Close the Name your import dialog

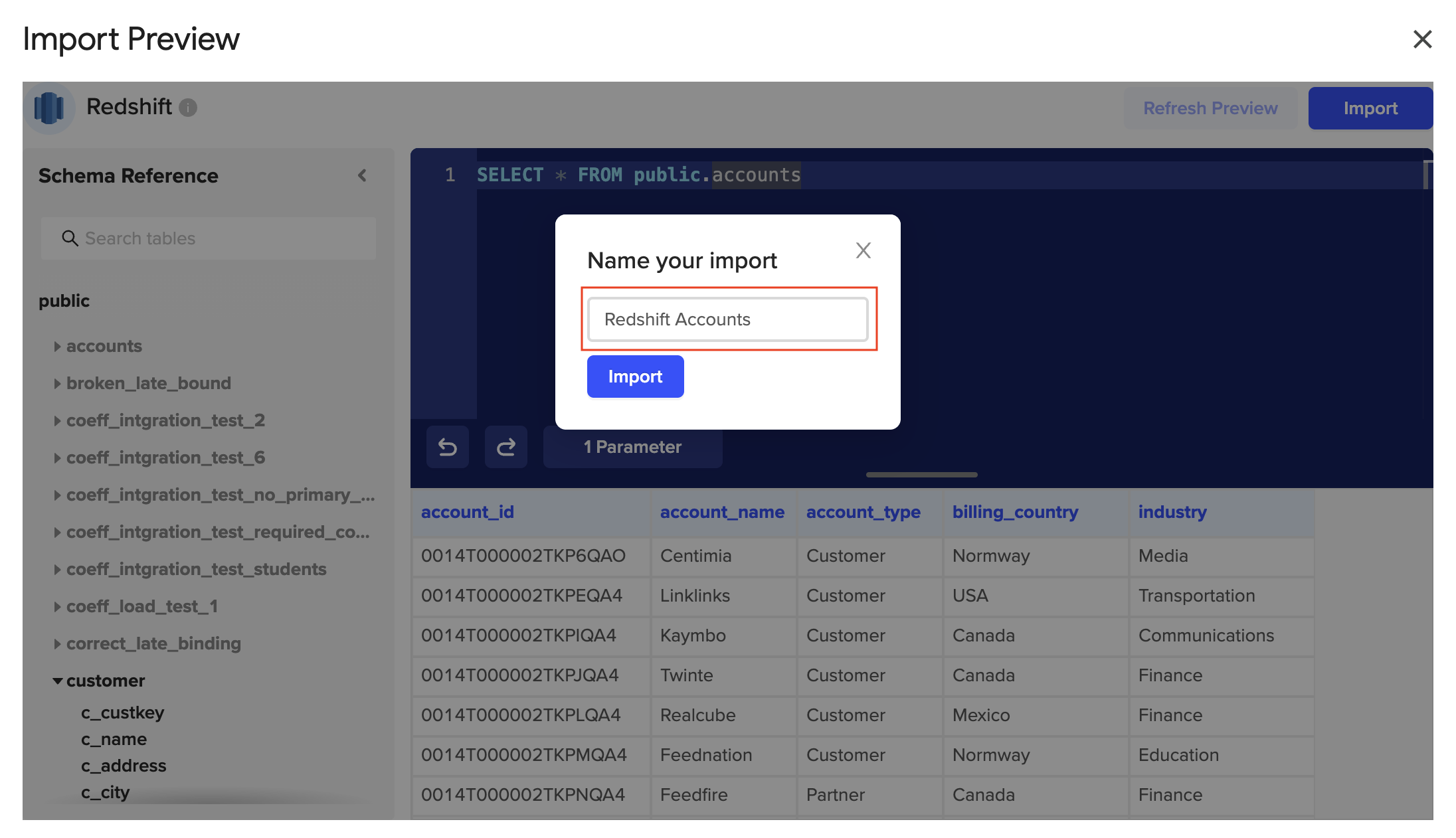(x=863, y=250)
